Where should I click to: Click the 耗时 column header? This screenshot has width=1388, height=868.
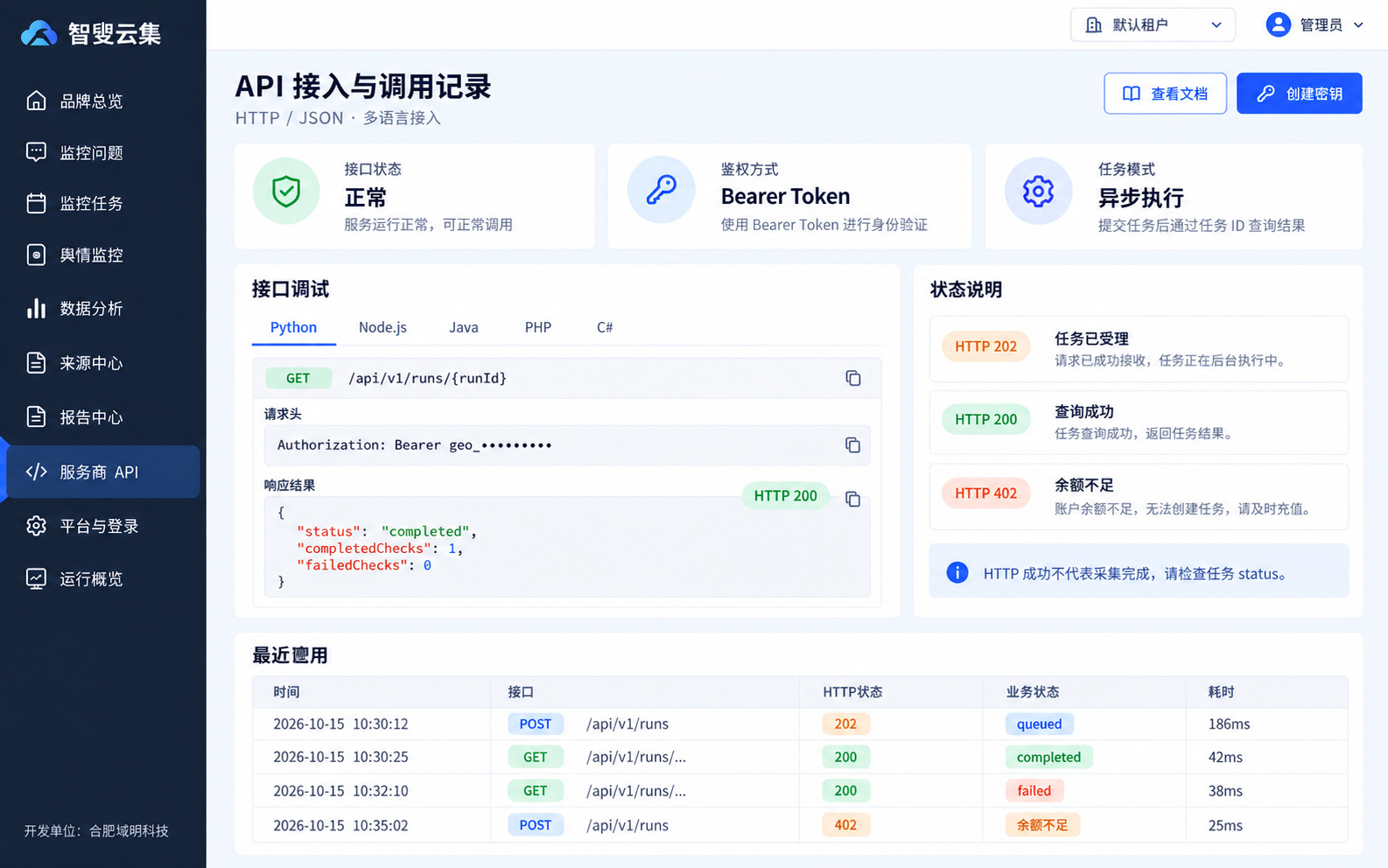1221,691
